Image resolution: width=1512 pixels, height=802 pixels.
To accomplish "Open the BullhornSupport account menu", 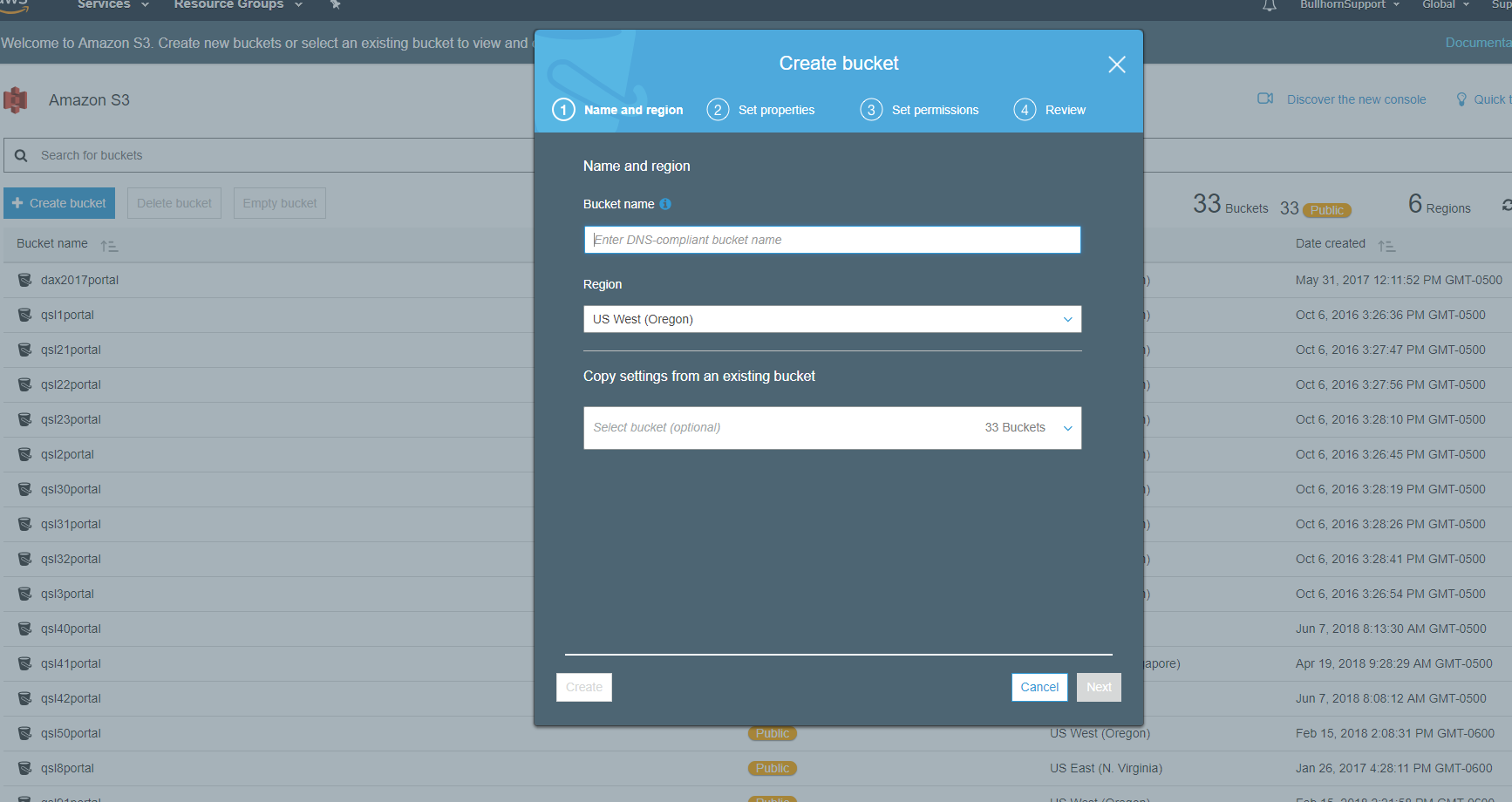I will pos(1349,4).
